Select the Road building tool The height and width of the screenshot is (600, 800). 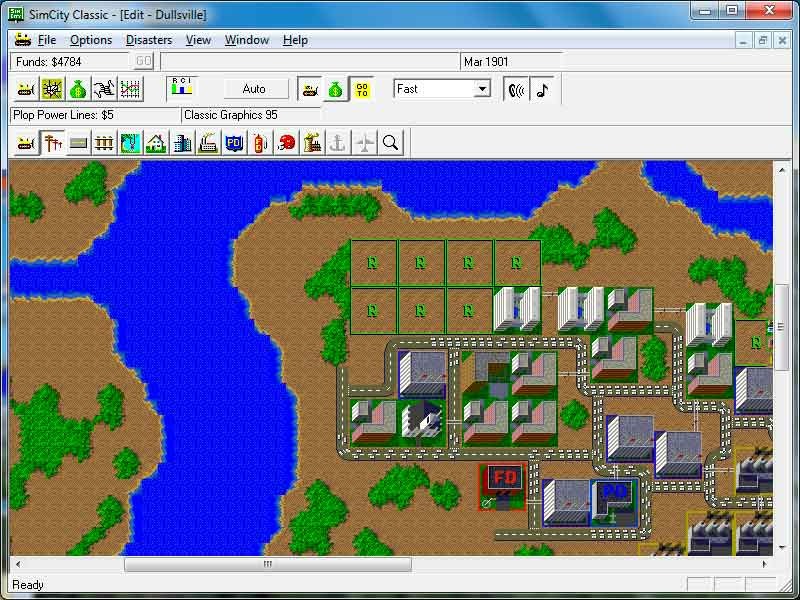coord(78,143)
